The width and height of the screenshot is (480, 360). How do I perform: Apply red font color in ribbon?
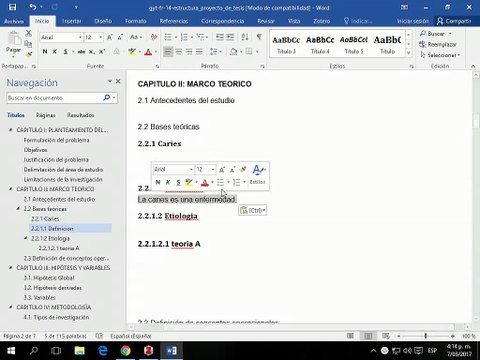[148, 52]
